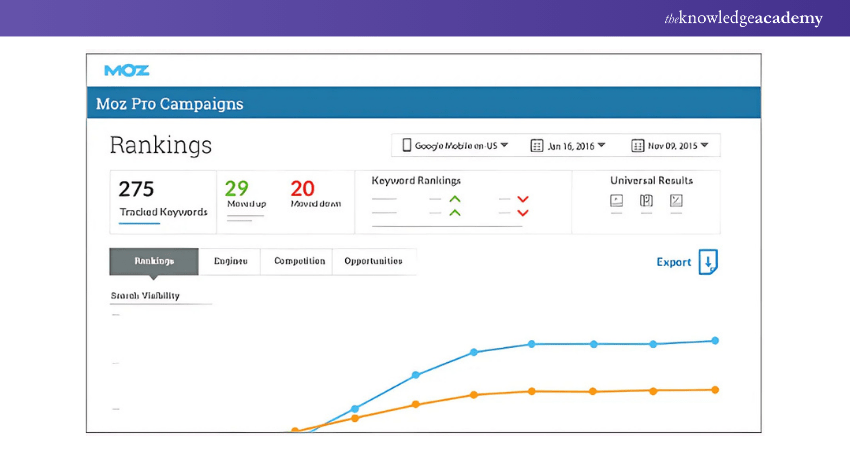Open the Nov 09, 2015 date dropdown
The height and width of the screenshot is (450, 850).
[x=669, y=146]
